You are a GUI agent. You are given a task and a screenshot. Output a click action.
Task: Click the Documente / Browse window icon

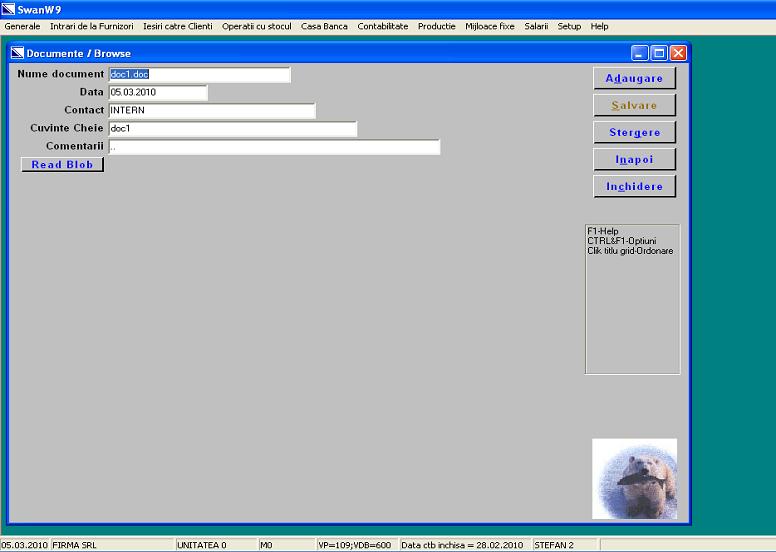pyautogui.click(x=17, y=53)
